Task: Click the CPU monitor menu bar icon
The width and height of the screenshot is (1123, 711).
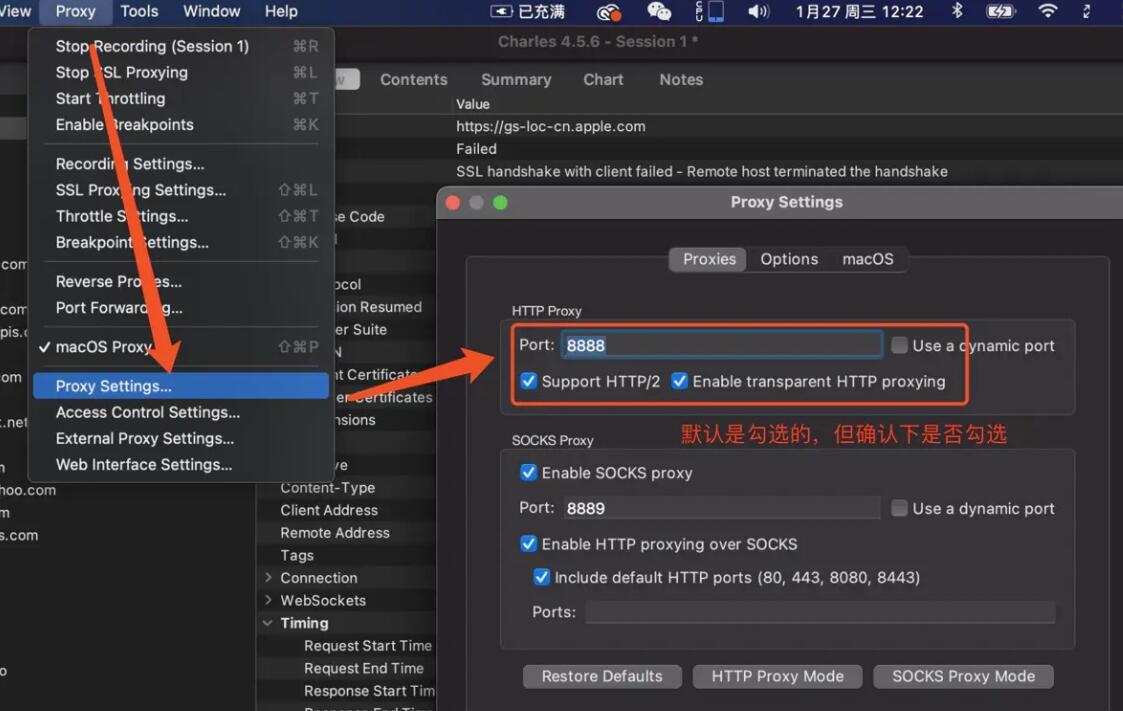Action: click(x=709, y=11)
